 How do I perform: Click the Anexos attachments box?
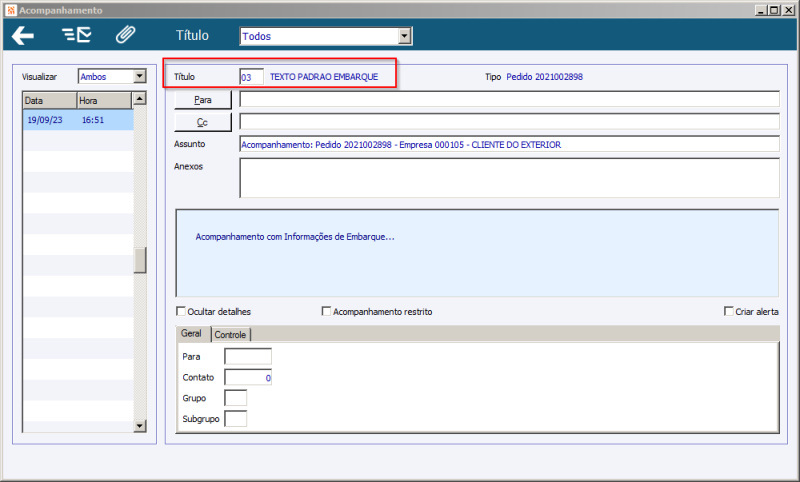(509, 177)
